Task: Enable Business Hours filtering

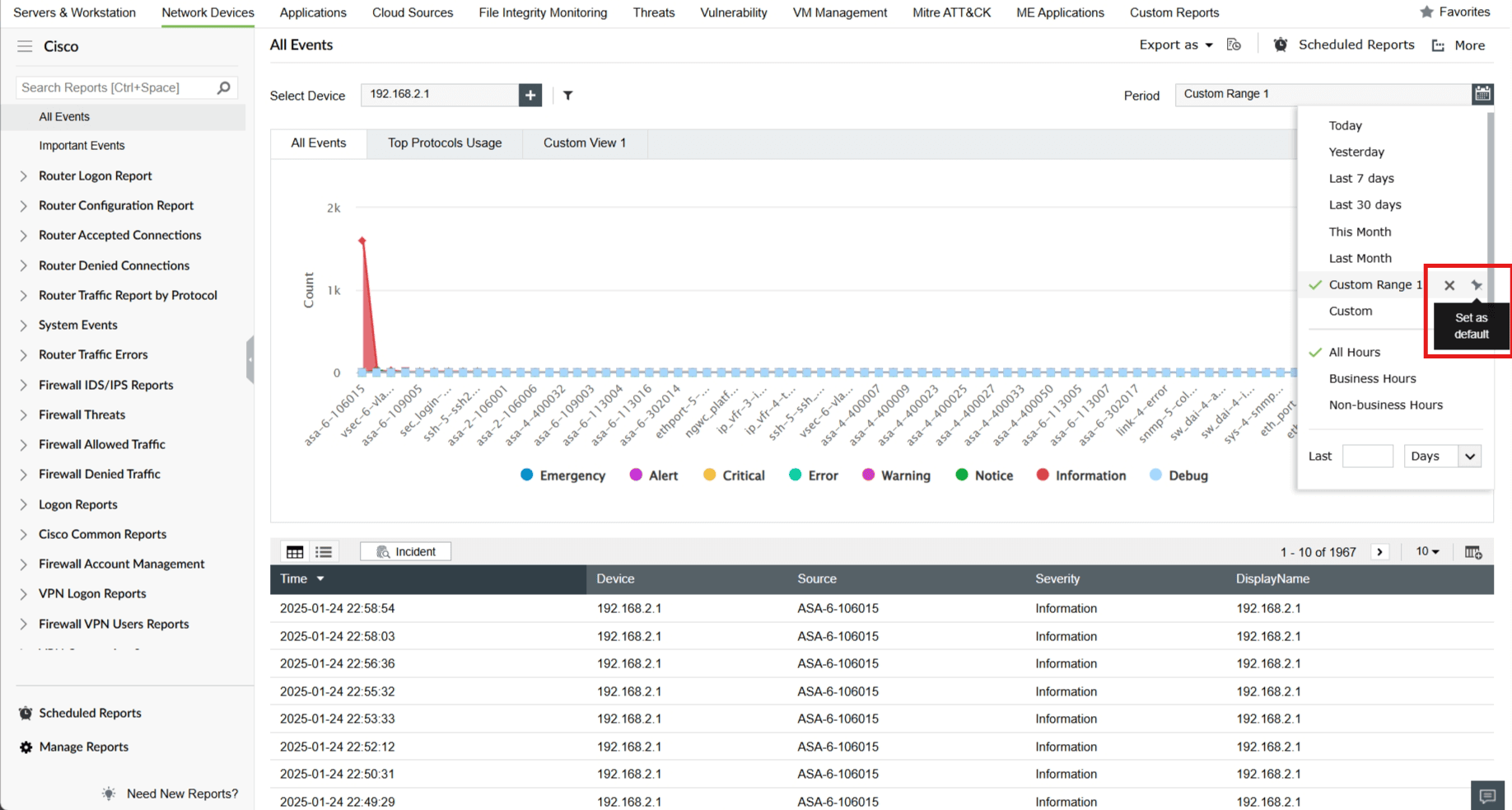Action: 1372,378
